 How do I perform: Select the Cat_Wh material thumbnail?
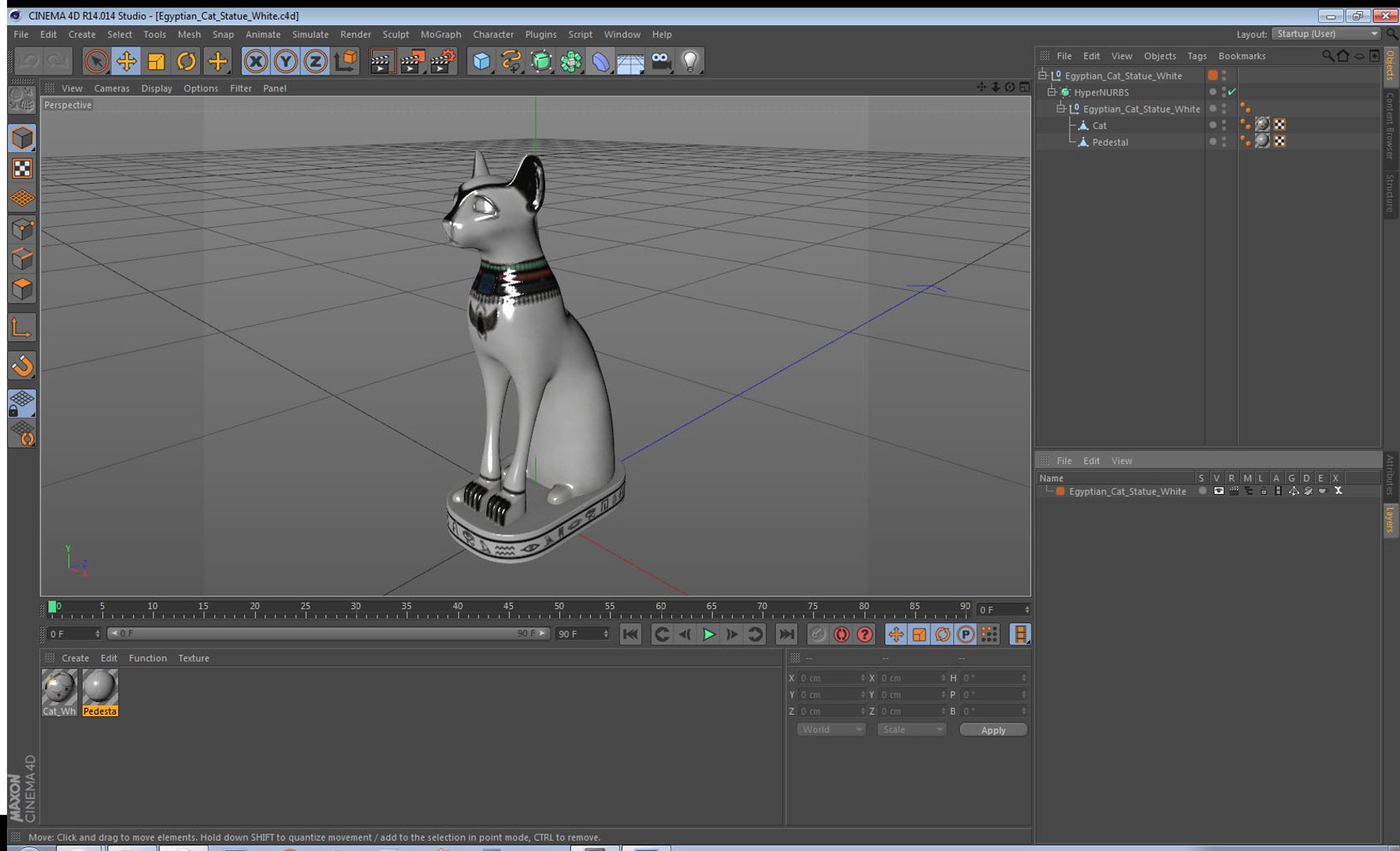coord(59,687)
